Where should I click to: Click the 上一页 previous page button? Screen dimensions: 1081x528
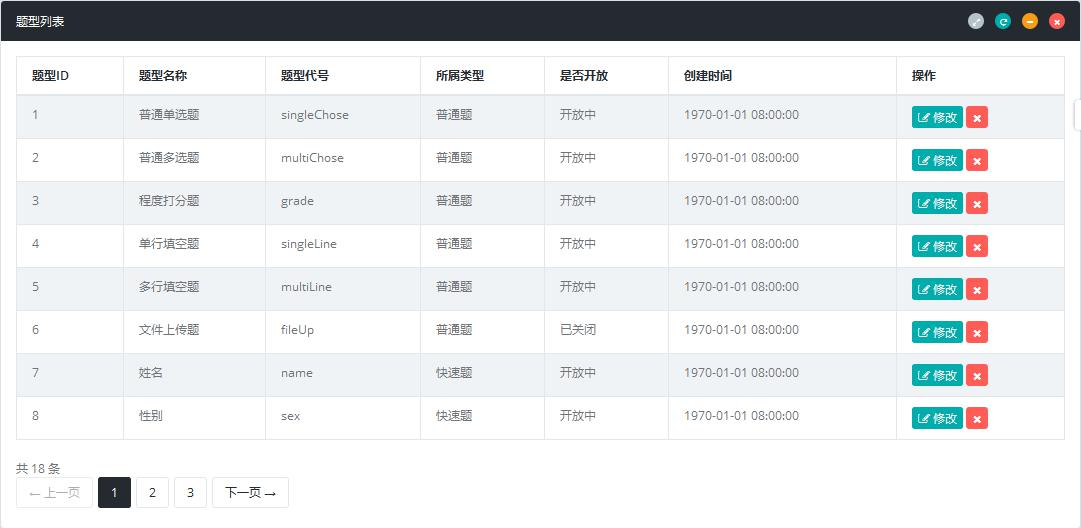[x=54, y=492]
